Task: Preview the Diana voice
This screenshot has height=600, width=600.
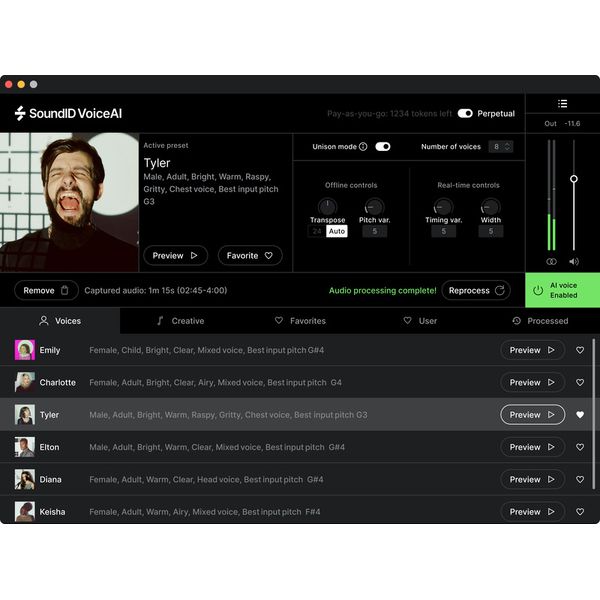Action: click(532, 479)
